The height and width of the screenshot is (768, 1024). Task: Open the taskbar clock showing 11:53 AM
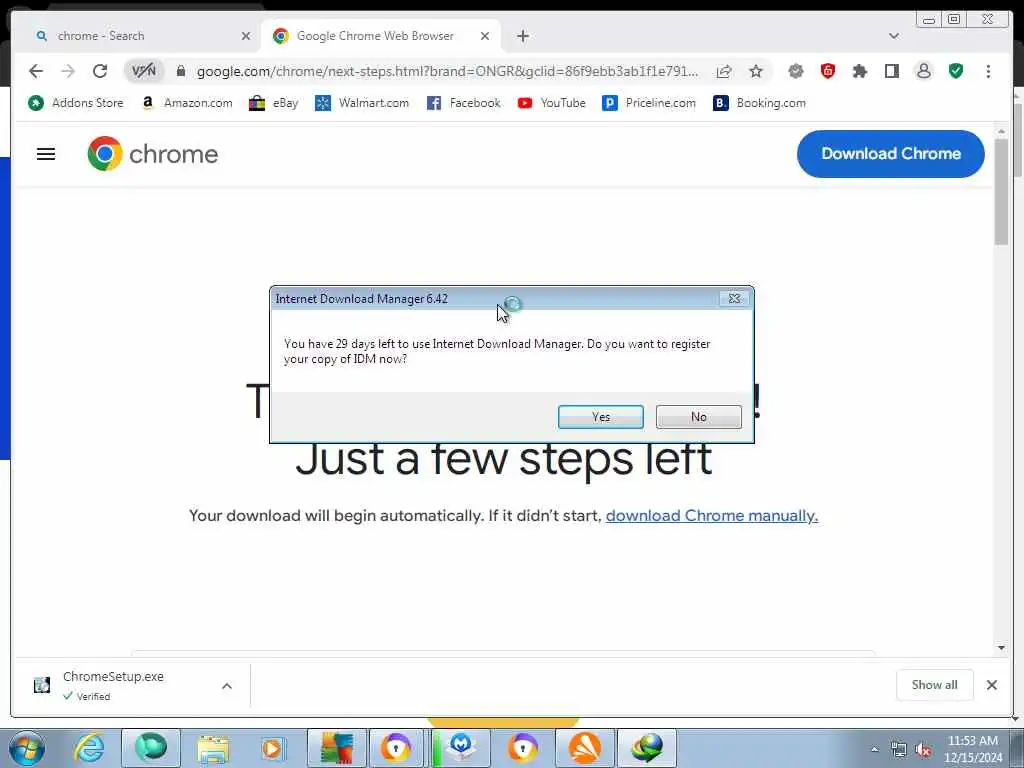point(972,748)
